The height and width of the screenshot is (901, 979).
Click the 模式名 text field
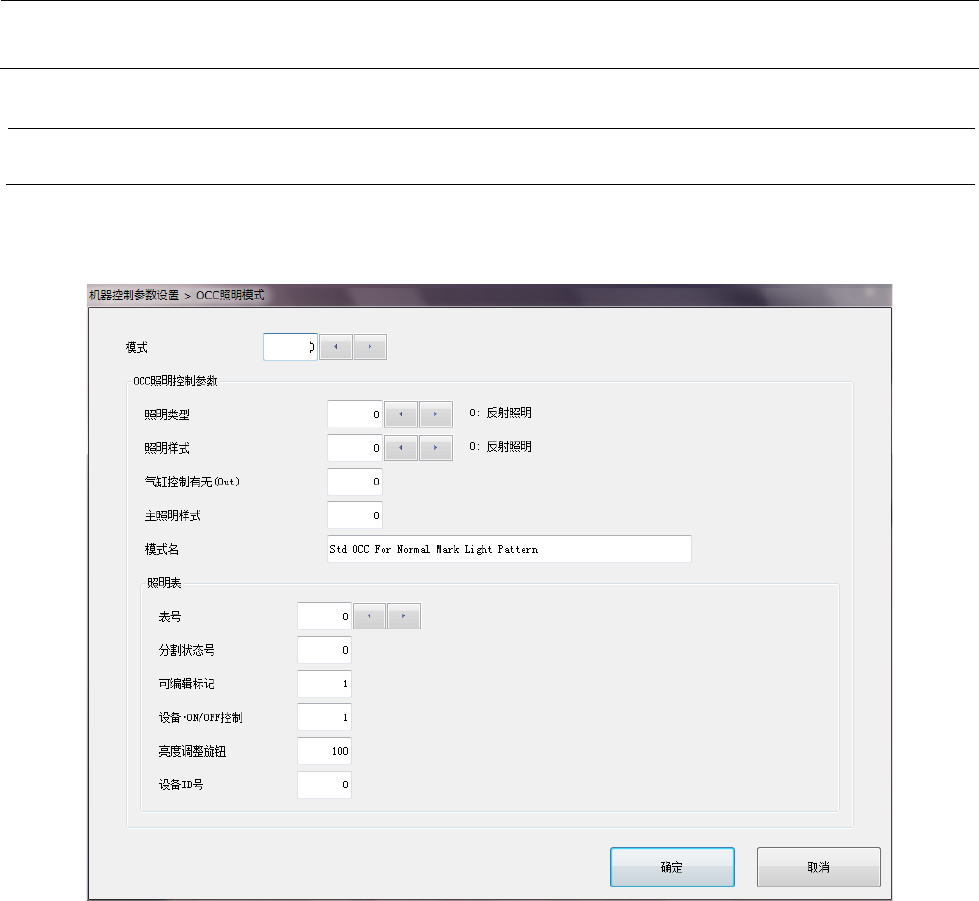point(509,549)
